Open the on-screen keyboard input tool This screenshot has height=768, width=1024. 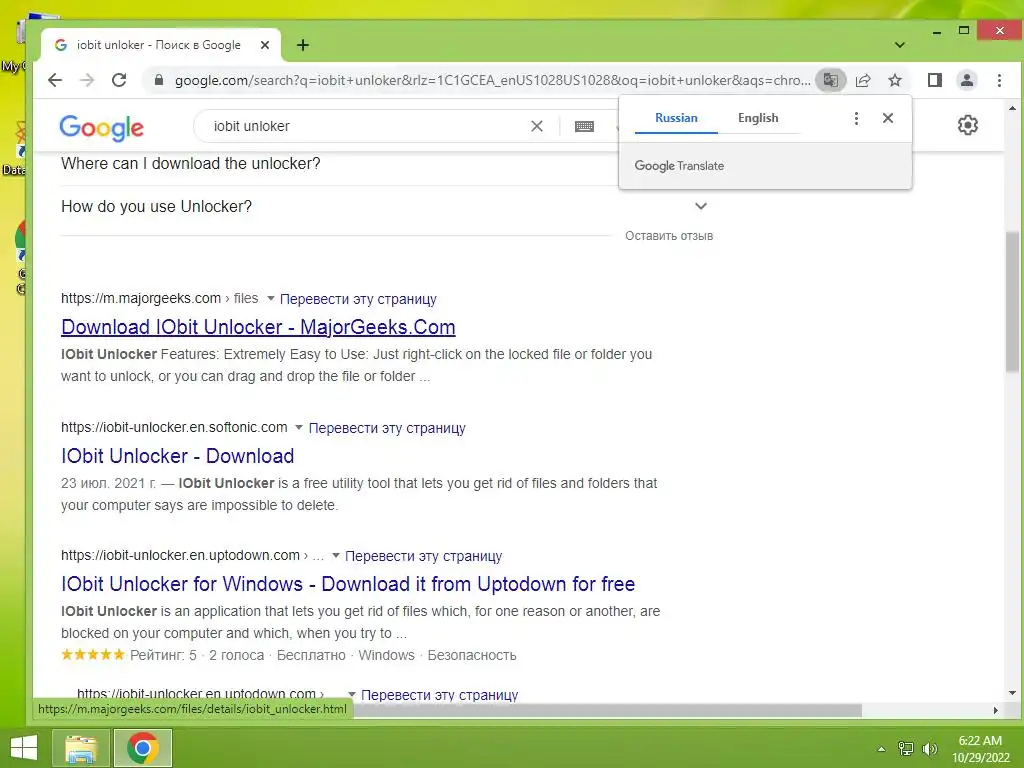point(584,126)
